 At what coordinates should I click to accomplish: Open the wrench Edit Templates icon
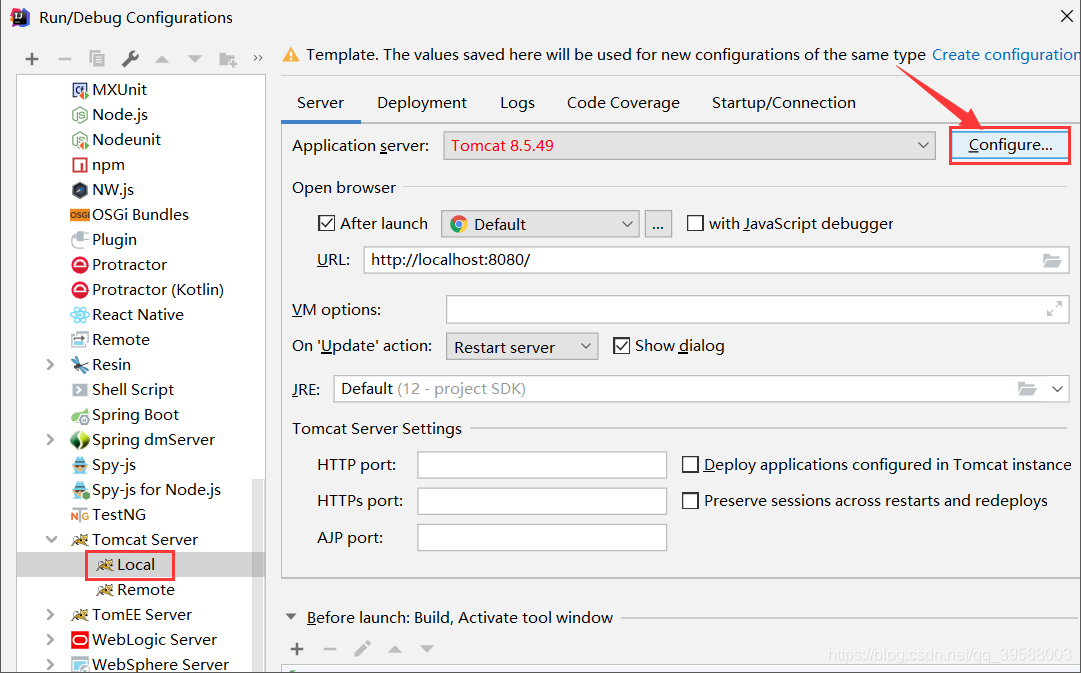(130, 59)
